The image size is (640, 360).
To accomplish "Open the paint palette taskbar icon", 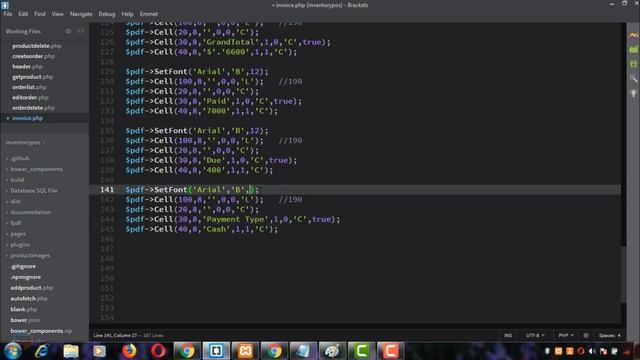I will (332, 351).
